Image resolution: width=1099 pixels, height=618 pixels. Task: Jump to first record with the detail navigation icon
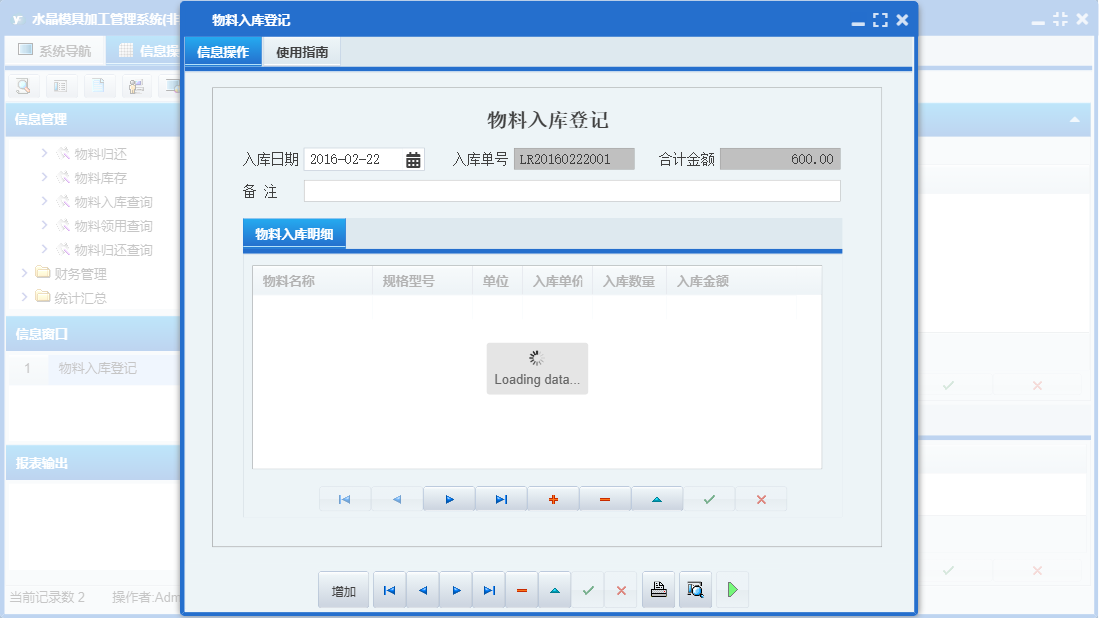[x=344, y=498]
